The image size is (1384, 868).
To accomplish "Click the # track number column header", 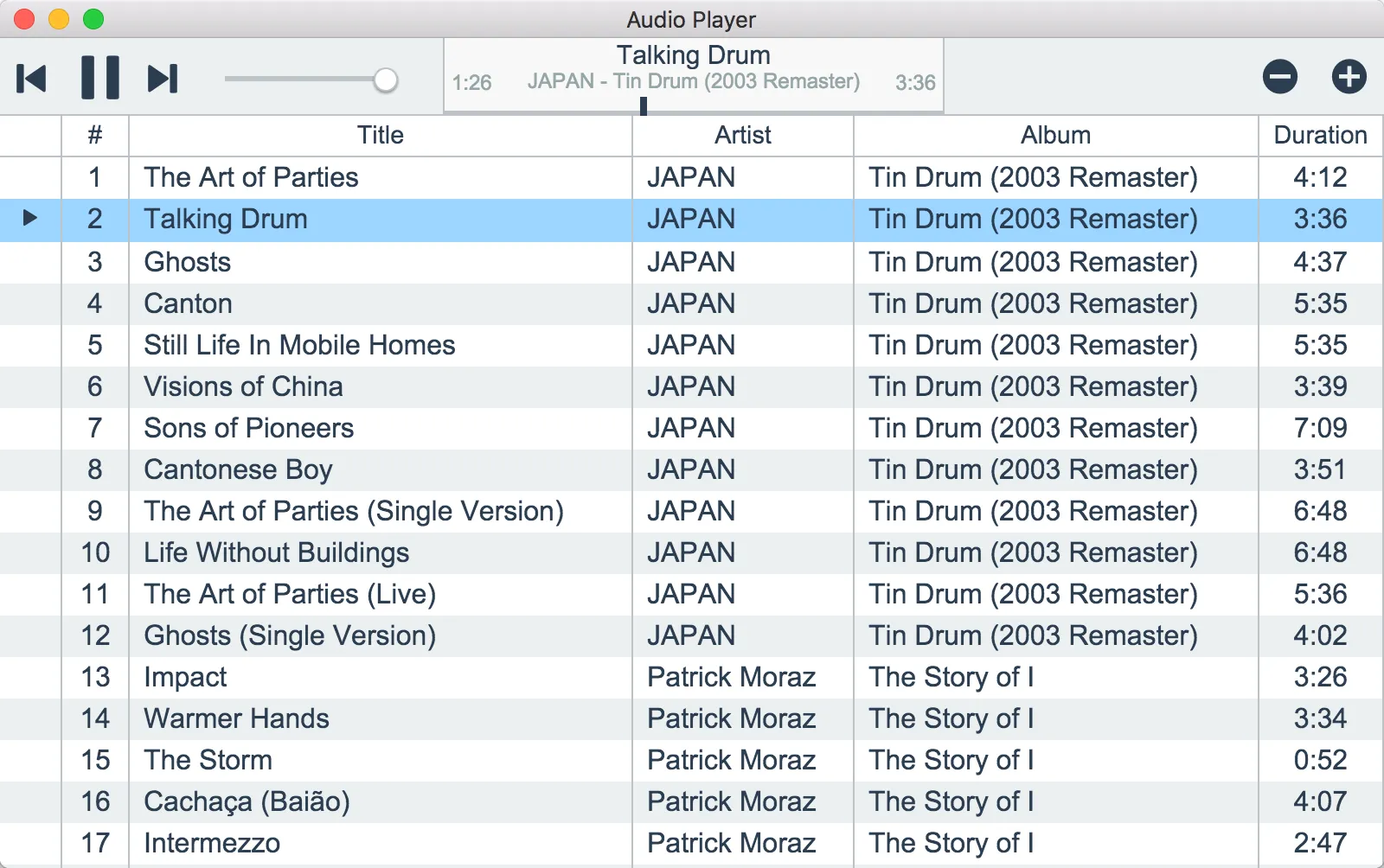I will pyautogui.click(x=95, y=136).
